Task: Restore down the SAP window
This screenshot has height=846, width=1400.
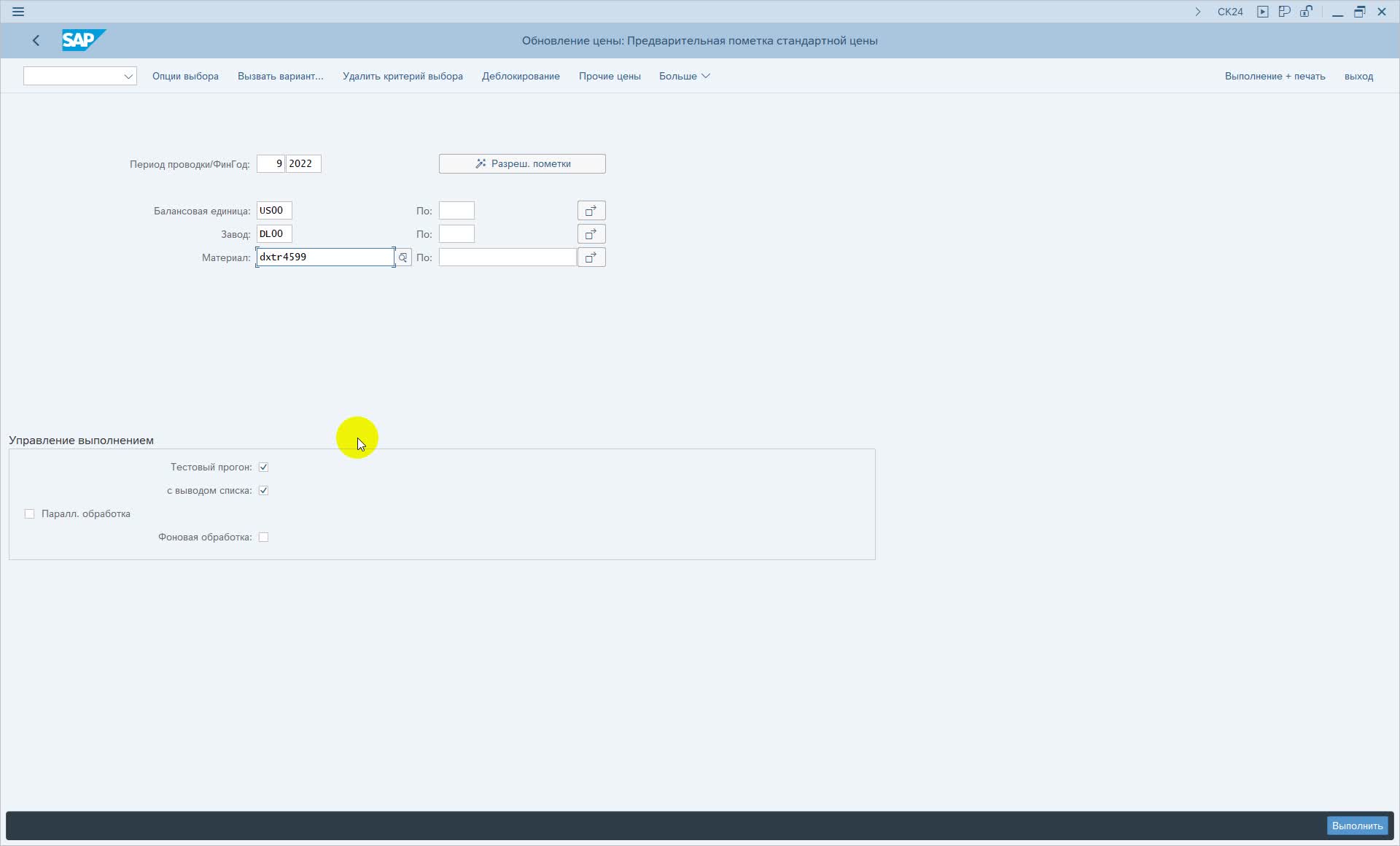Action: 1359,12
